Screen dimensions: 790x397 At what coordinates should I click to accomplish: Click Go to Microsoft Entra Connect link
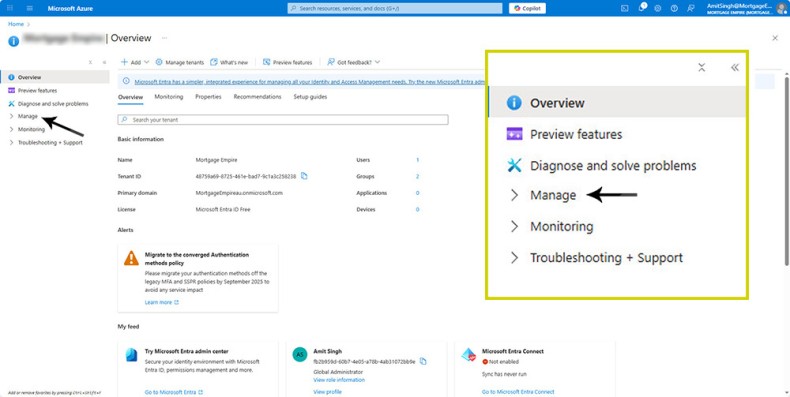518,392
